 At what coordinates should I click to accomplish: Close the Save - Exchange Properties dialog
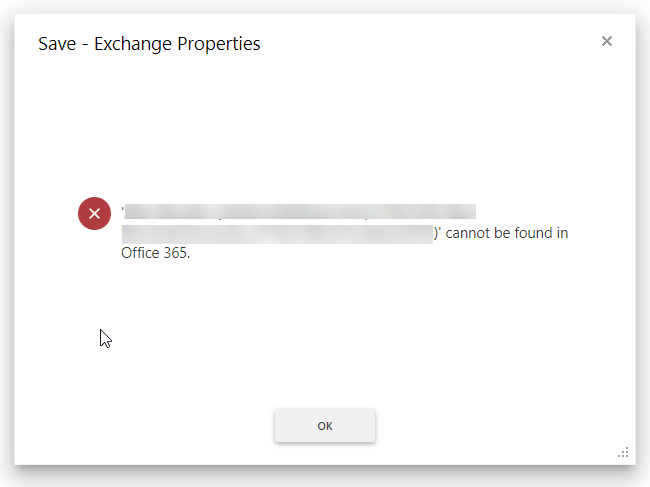click(x=607, y=41)
